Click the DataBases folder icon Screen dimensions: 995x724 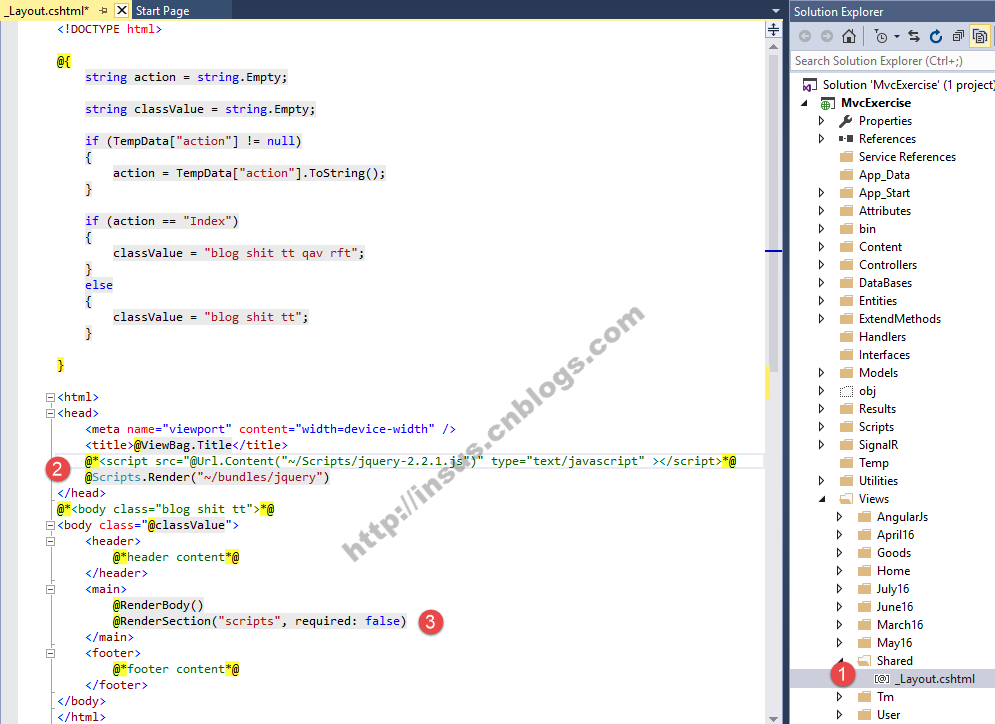846,283
